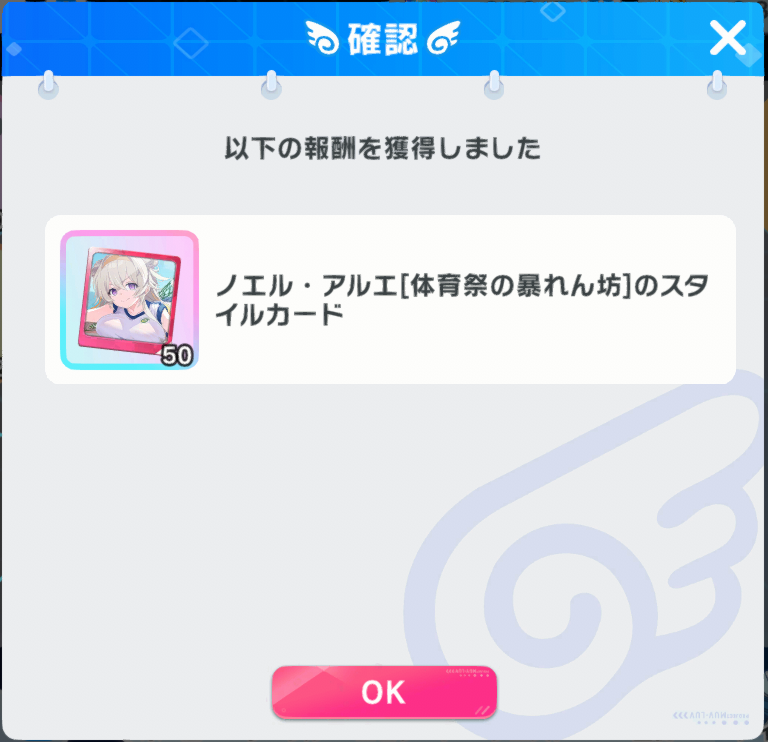Select the ノエル・アルエ style card thumbnail
The image size is (768, 742).
(129, 300)
